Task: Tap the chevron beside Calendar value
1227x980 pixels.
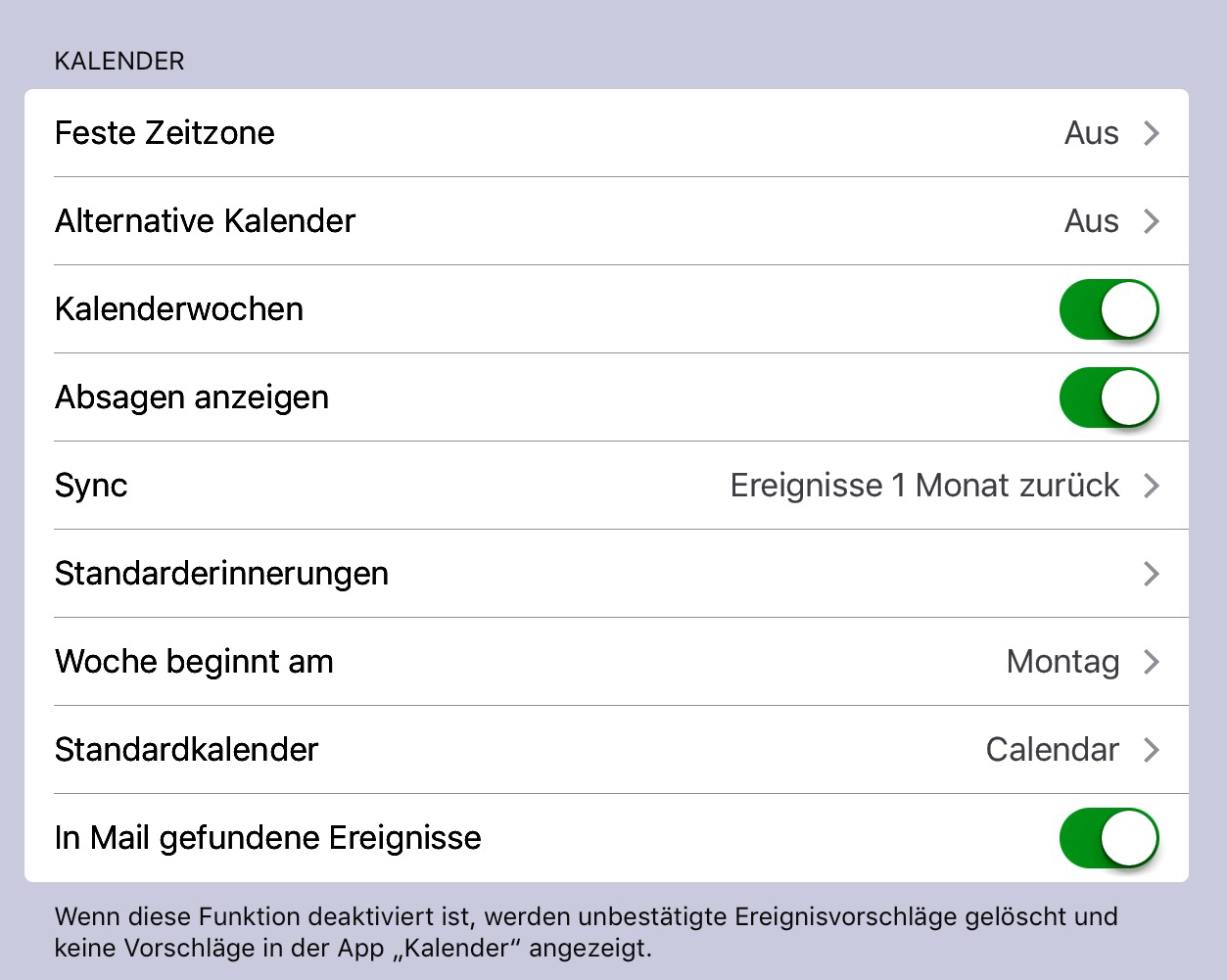Action: pos(1152,750)
